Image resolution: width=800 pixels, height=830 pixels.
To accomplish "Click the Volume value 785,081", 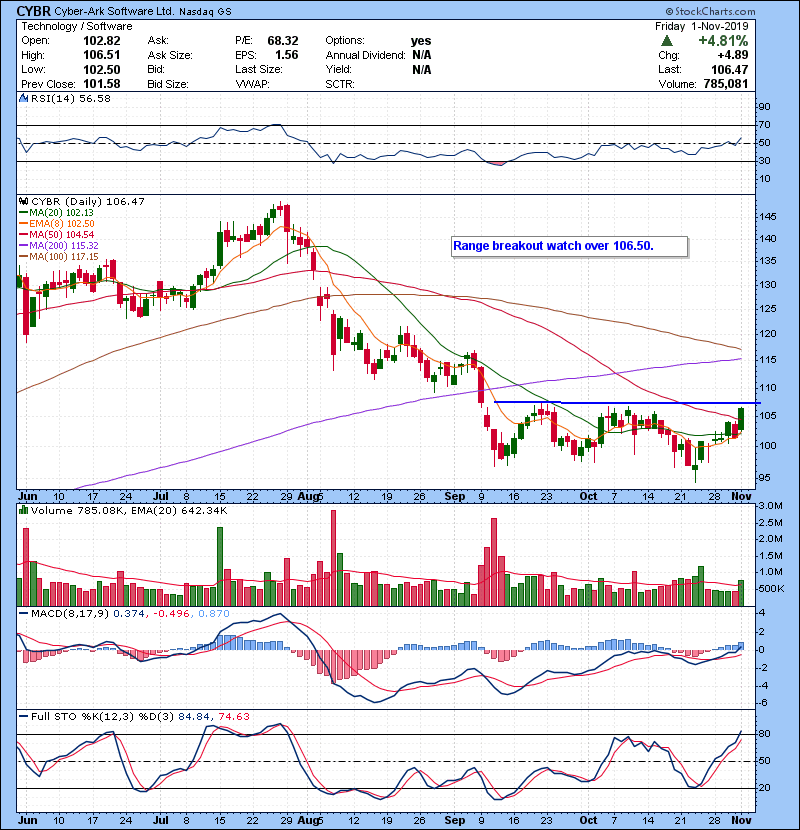I will [x=726, y=84].
